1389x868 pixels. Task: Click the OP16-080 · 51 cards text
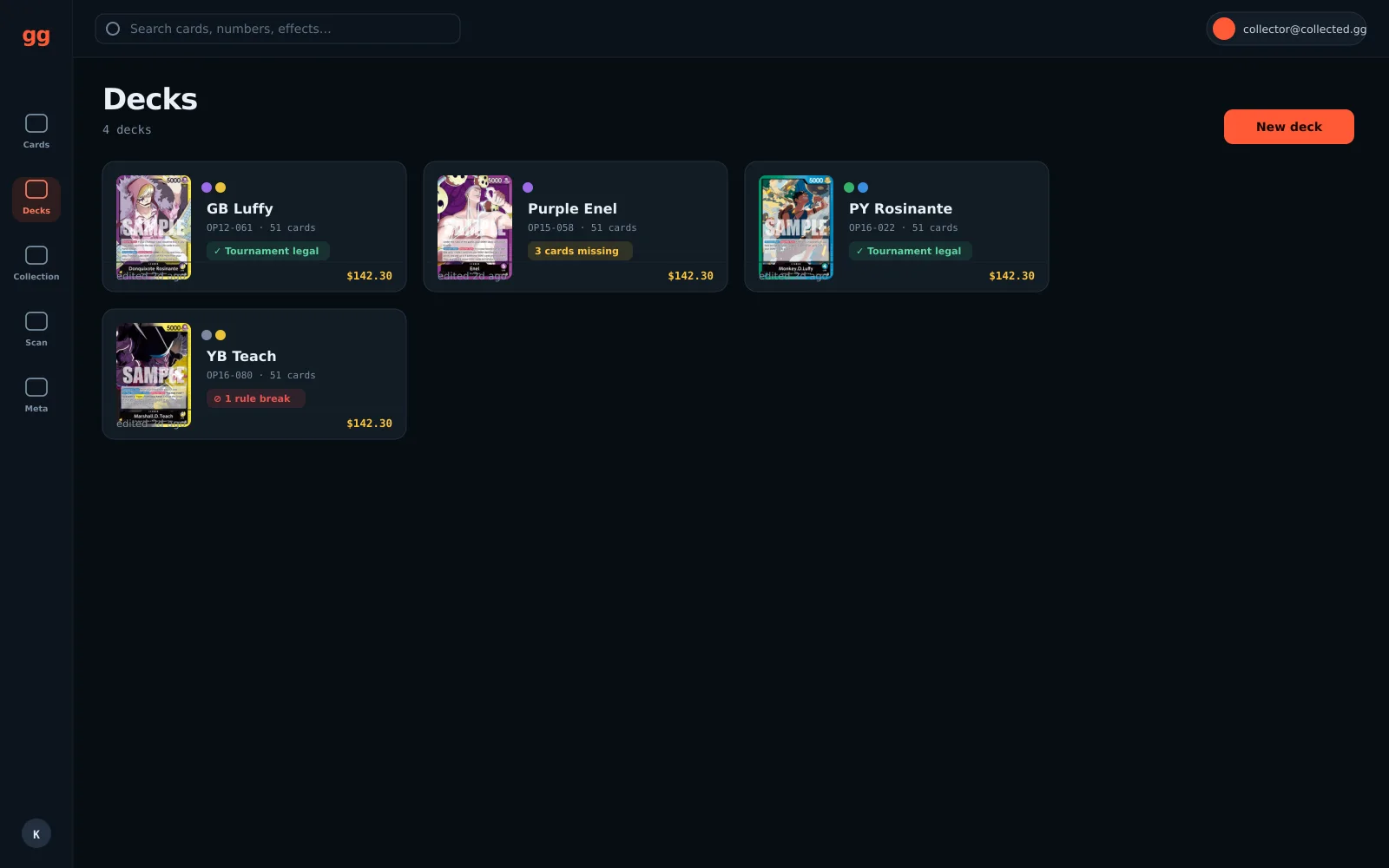point(261,376)
